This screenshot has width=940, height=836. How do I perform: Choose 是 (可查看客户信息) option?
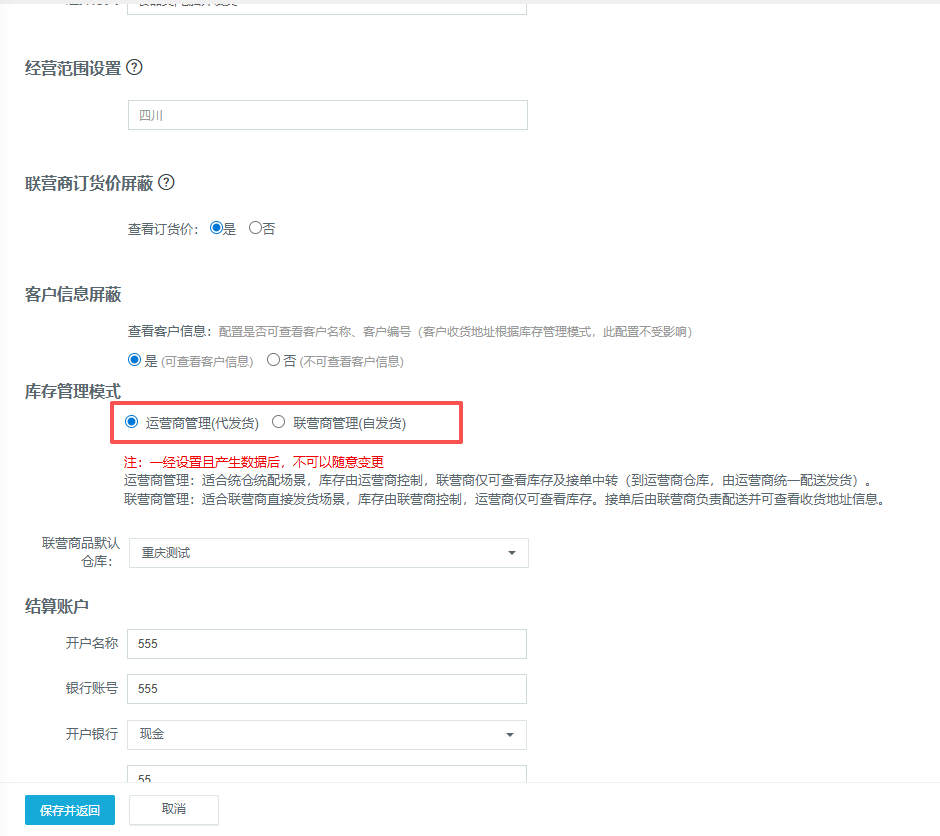(134, 360)
